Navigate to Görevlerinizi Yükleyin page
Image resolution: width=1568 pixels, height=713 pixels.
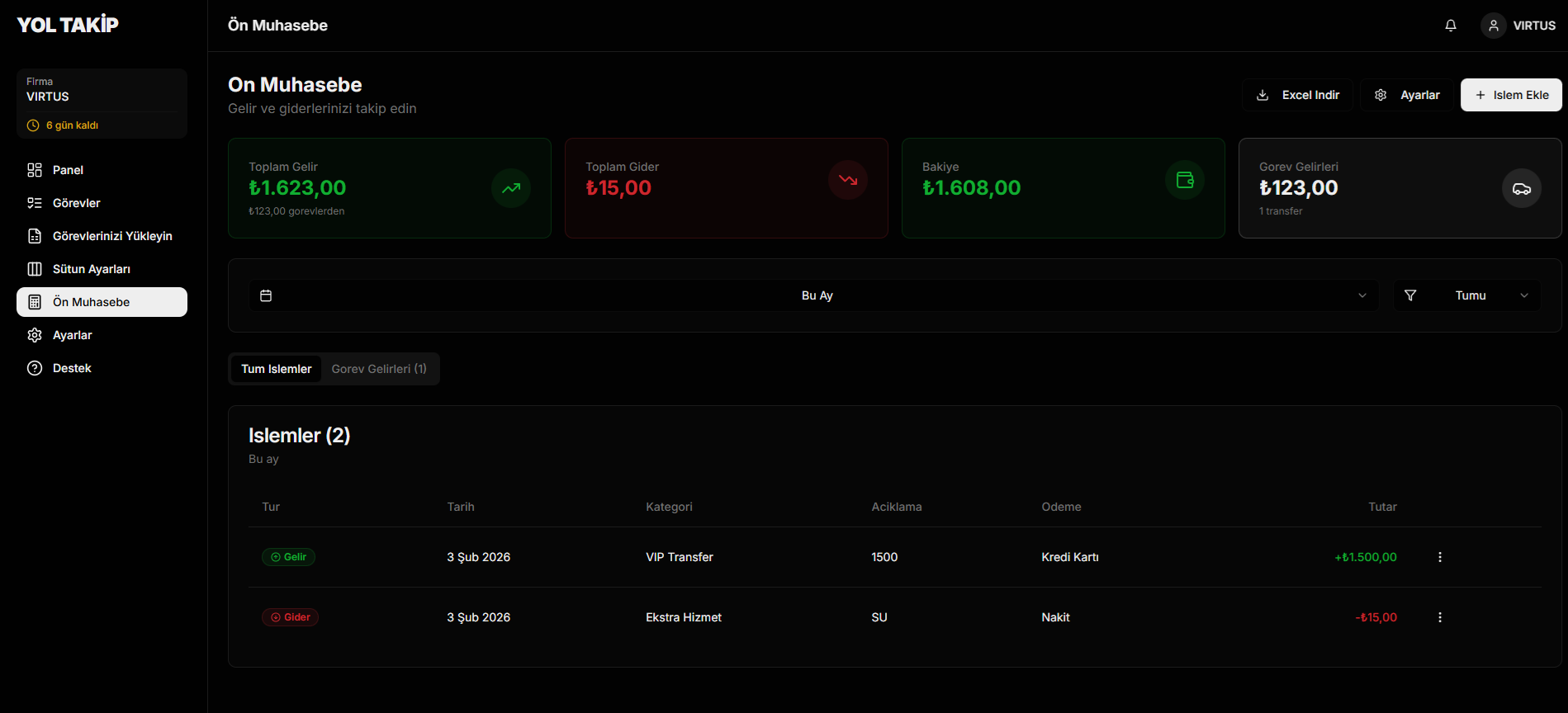click(x=112, y=236)
